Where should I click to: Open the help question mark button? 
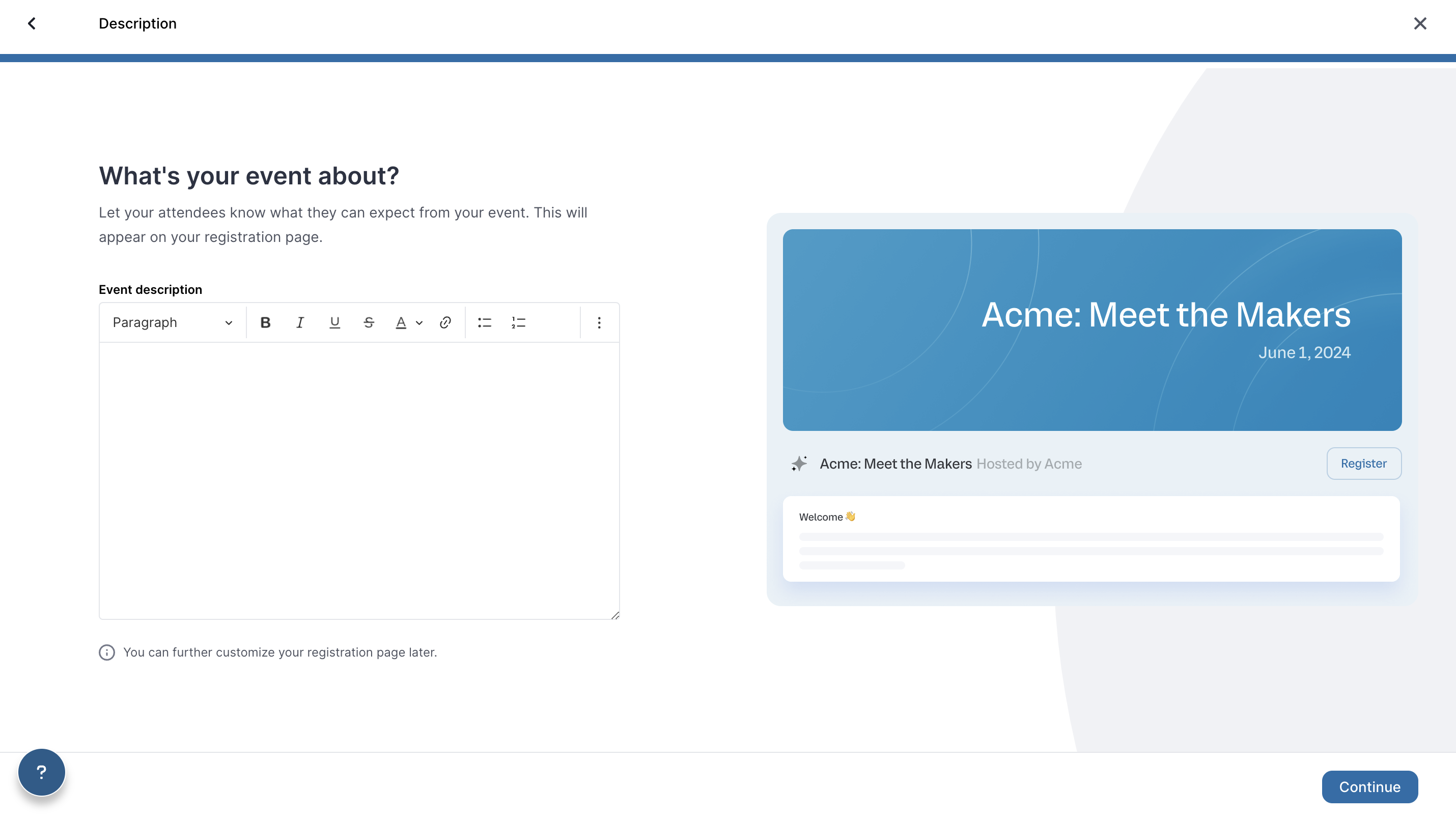[x=42, y=772]
